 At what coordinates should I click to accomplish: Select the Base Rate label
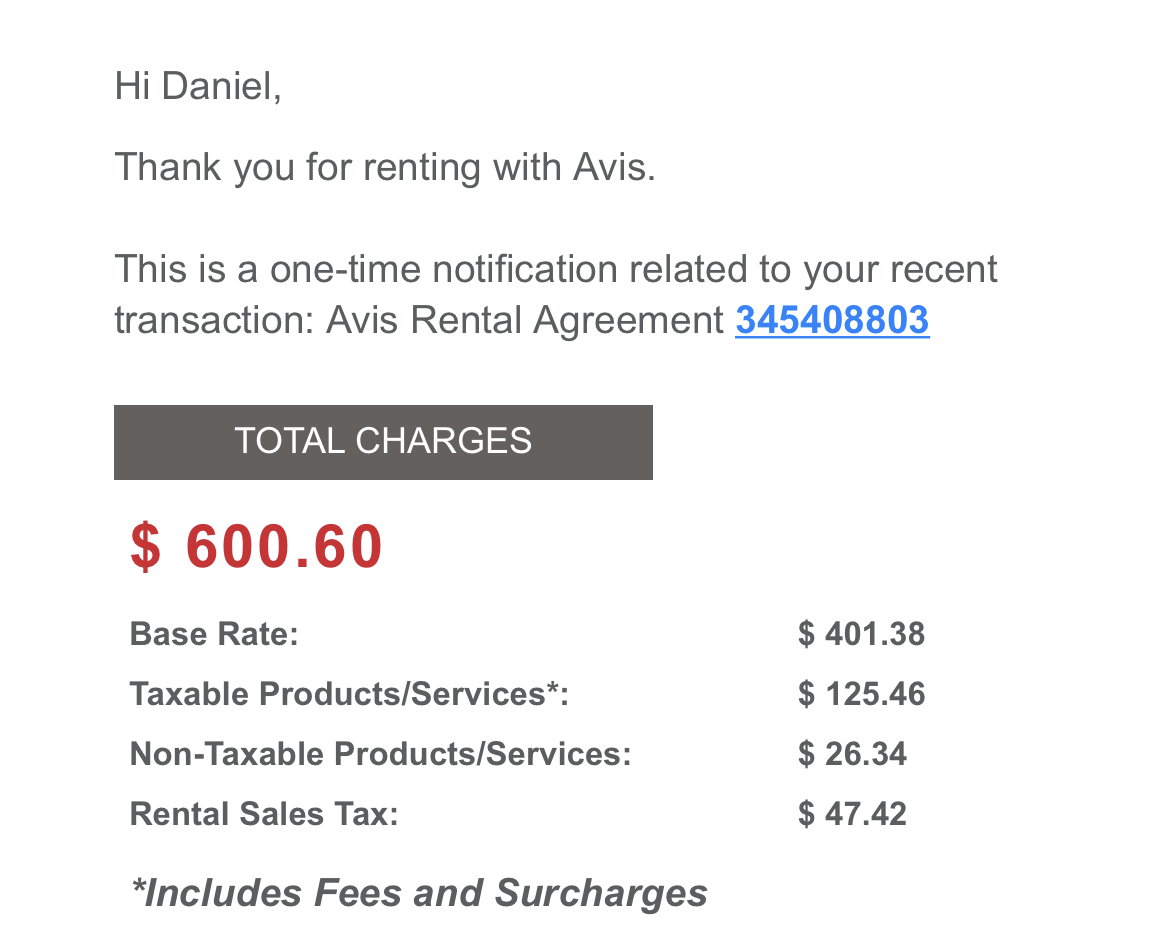tap(214, 634)
